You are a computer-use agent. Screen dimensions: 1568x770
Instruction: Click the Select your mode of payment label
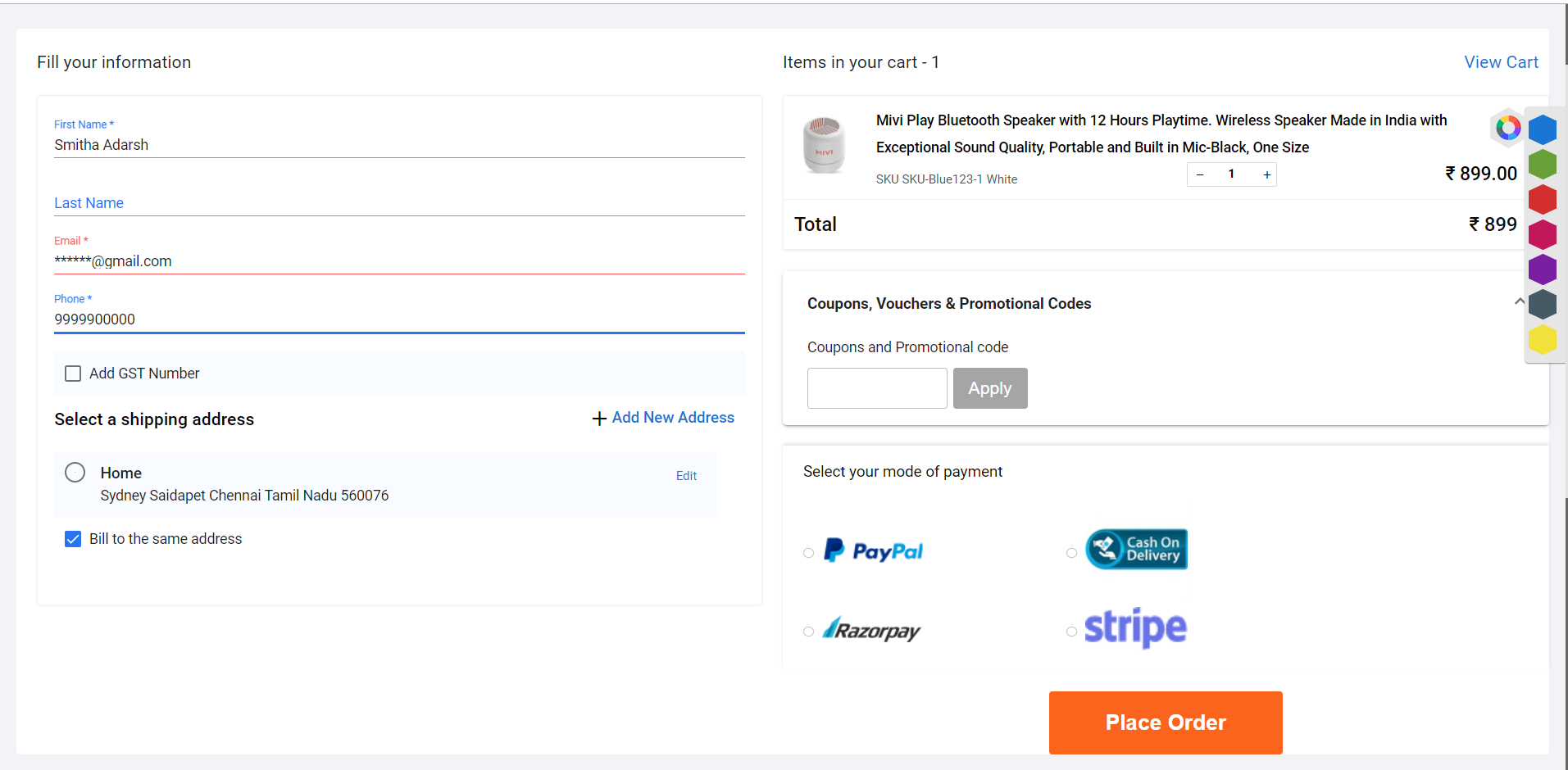902,472
